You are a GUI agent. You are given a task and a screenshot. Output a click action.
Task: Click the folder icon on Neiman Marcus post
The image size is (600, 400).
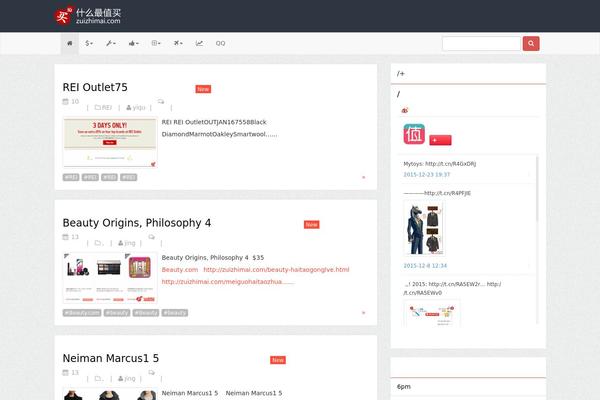pyautogui.click(x=98, y=379)
